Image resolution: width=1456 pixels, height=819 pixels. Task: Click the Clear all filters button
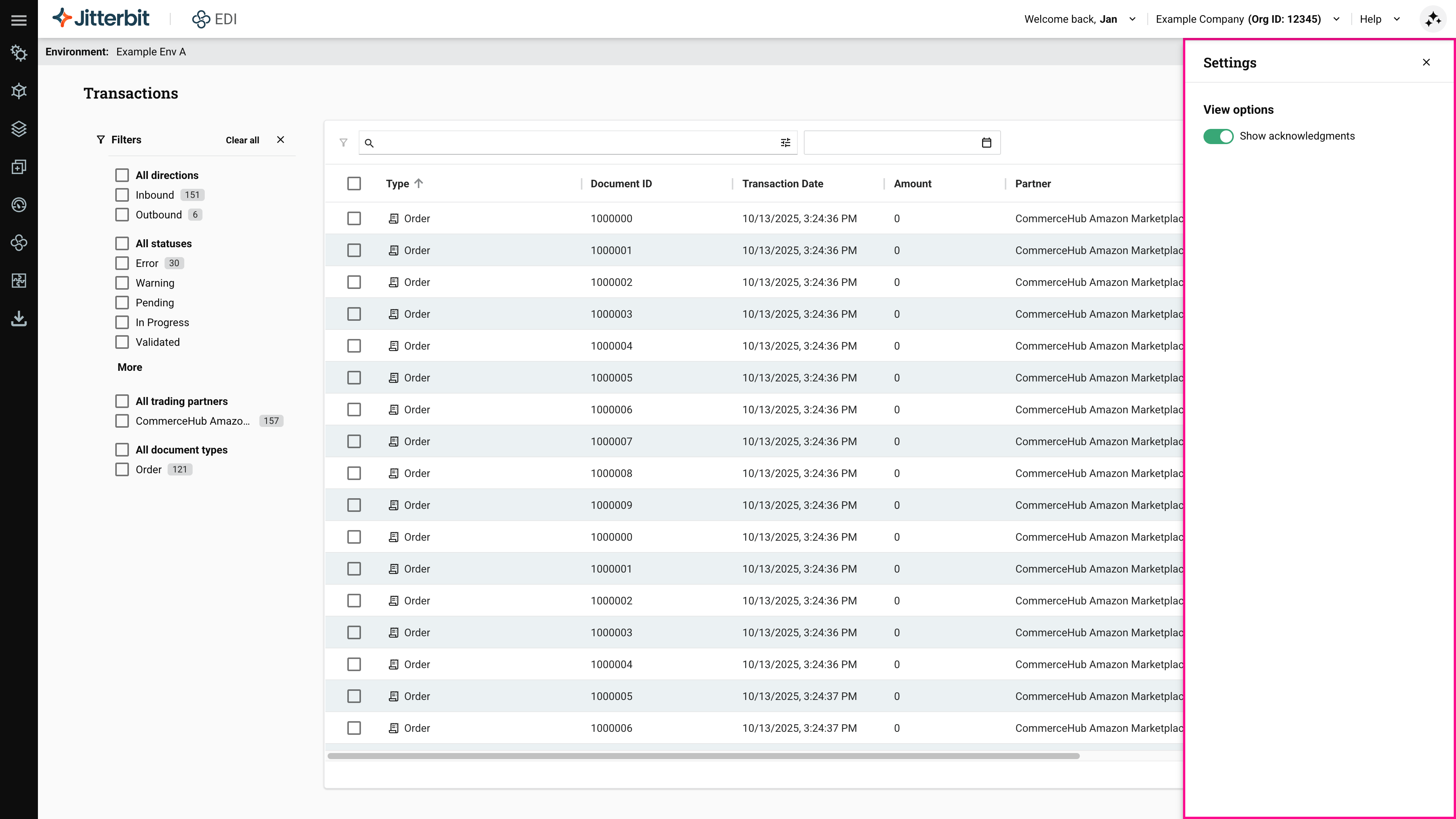[242, 140]
